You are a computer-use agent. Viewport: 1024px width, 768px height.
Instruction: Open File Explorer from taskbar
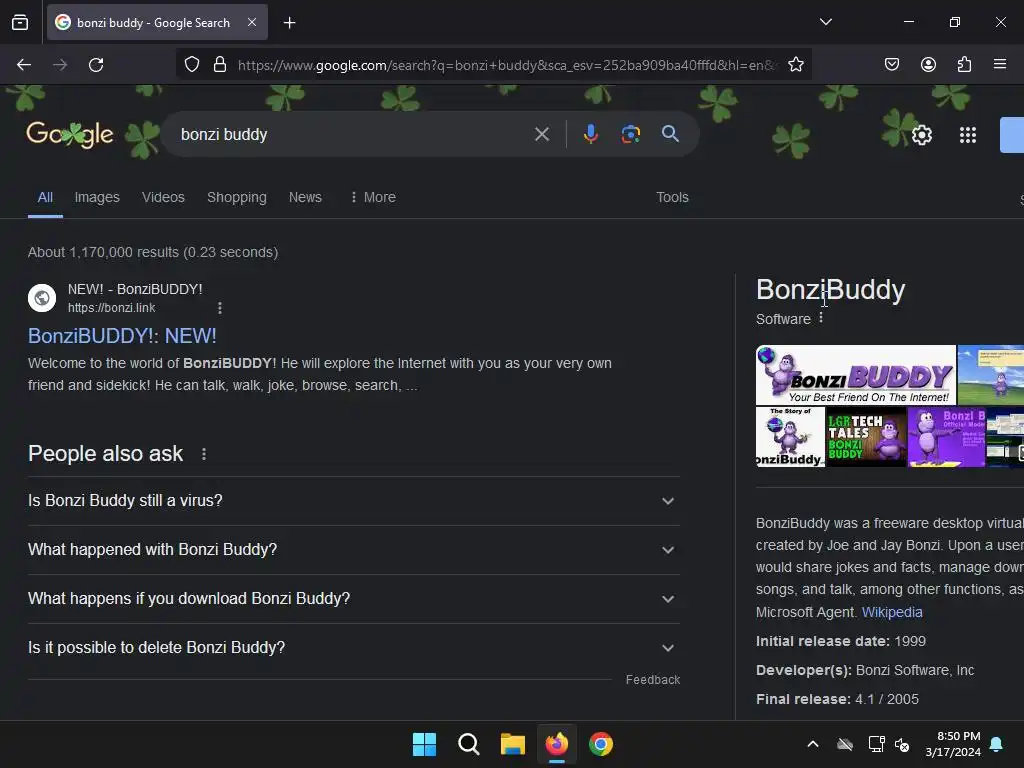(513, 744)
